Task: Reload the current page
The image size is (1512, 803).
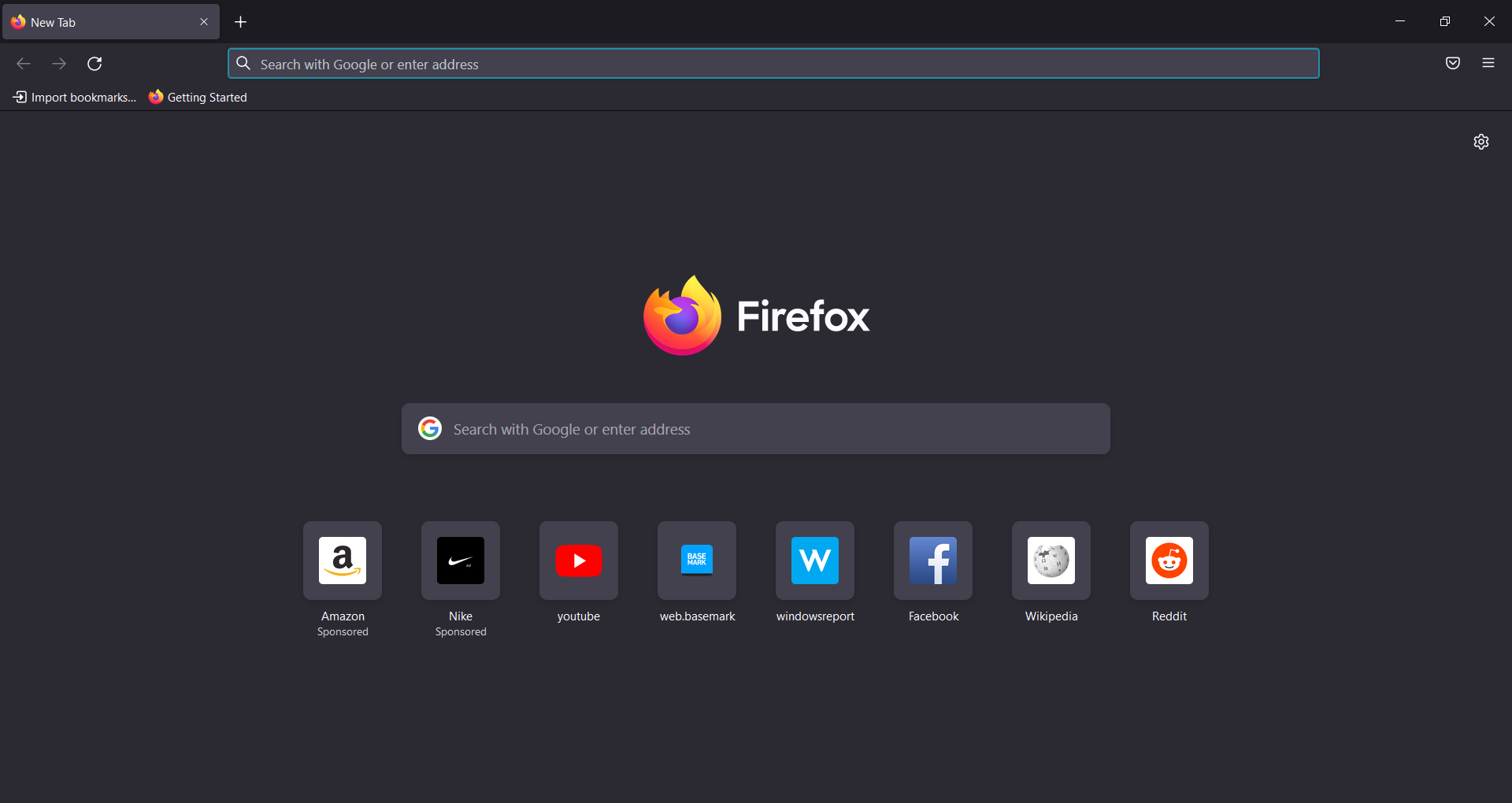Action: (x=94, y=64)
